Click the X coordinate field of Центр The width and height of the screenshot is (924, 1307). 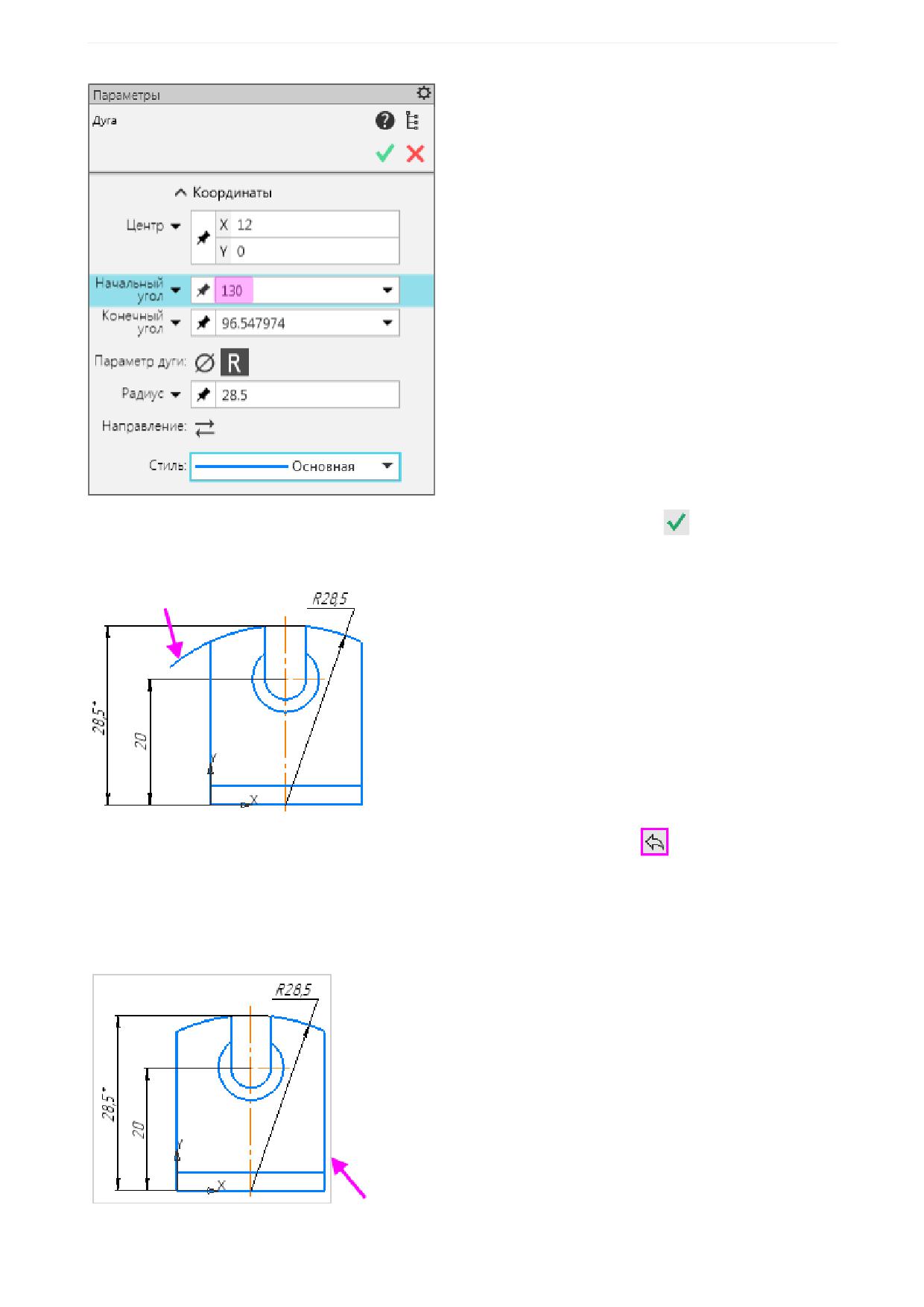coord(308,225)
